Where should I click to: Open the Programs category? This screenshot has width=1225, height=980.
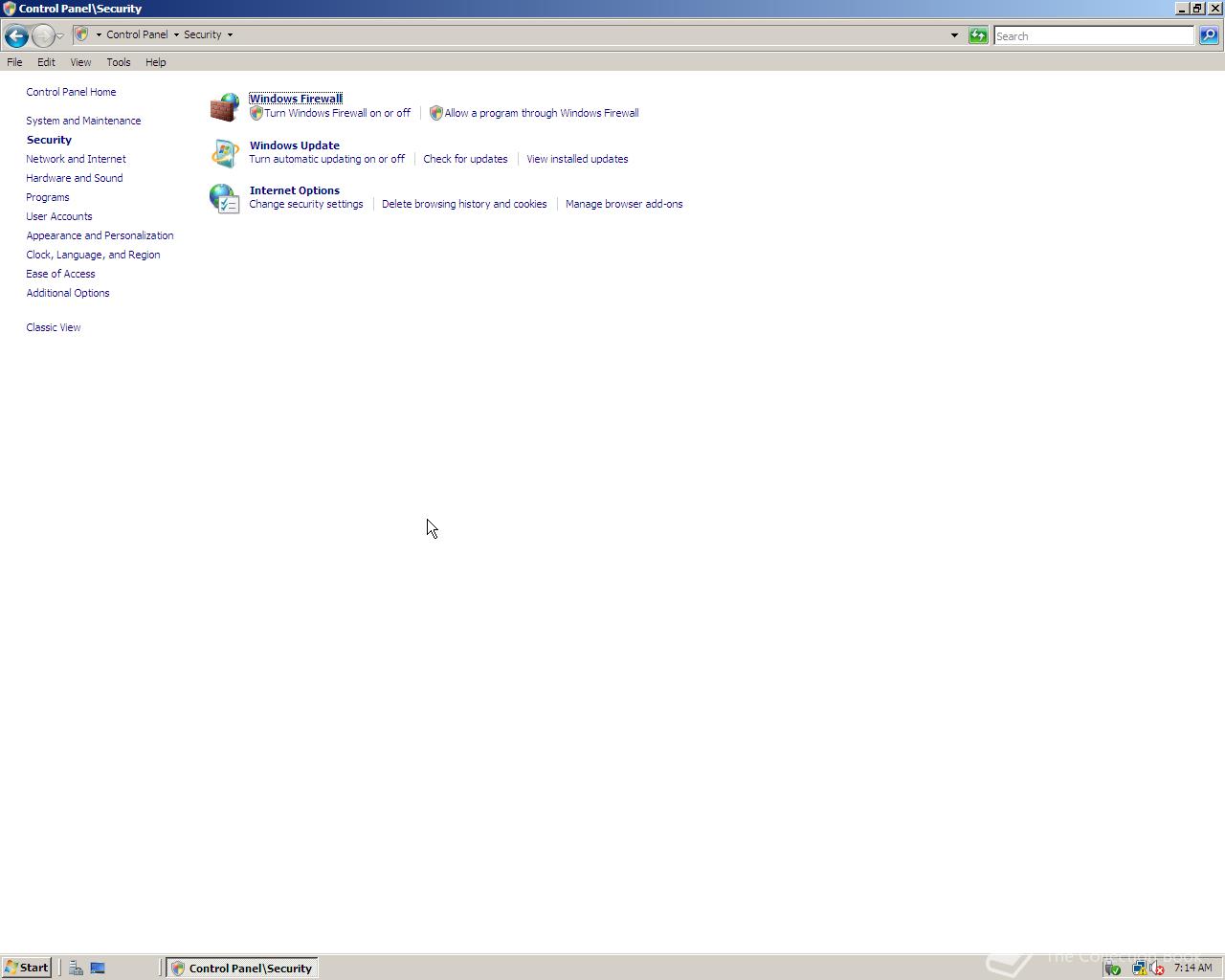point(48,197)
